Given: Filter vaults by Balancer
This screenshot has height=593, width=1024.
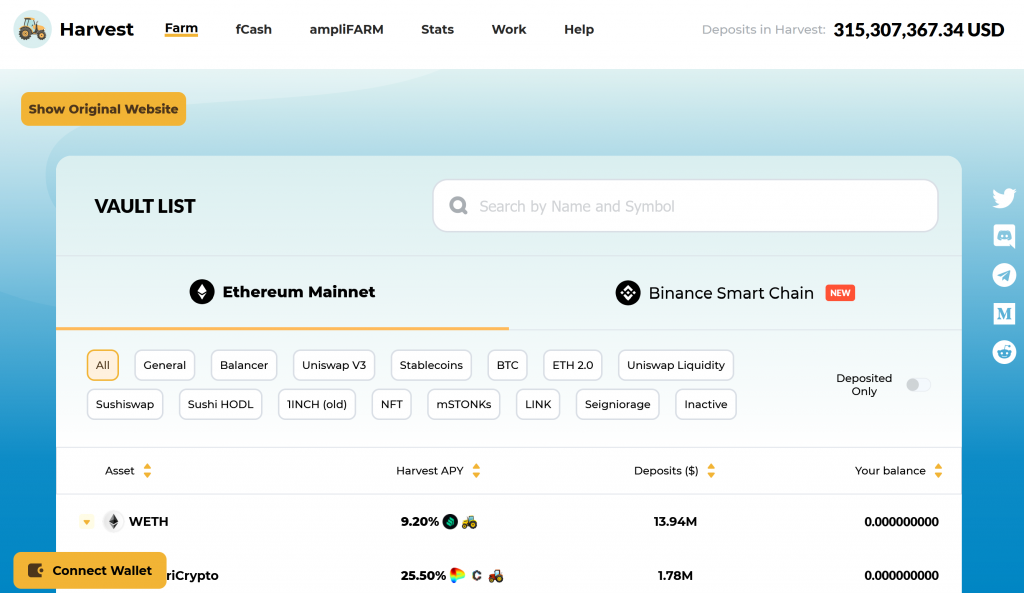Looking at the screenshot, I should [244, 365].
